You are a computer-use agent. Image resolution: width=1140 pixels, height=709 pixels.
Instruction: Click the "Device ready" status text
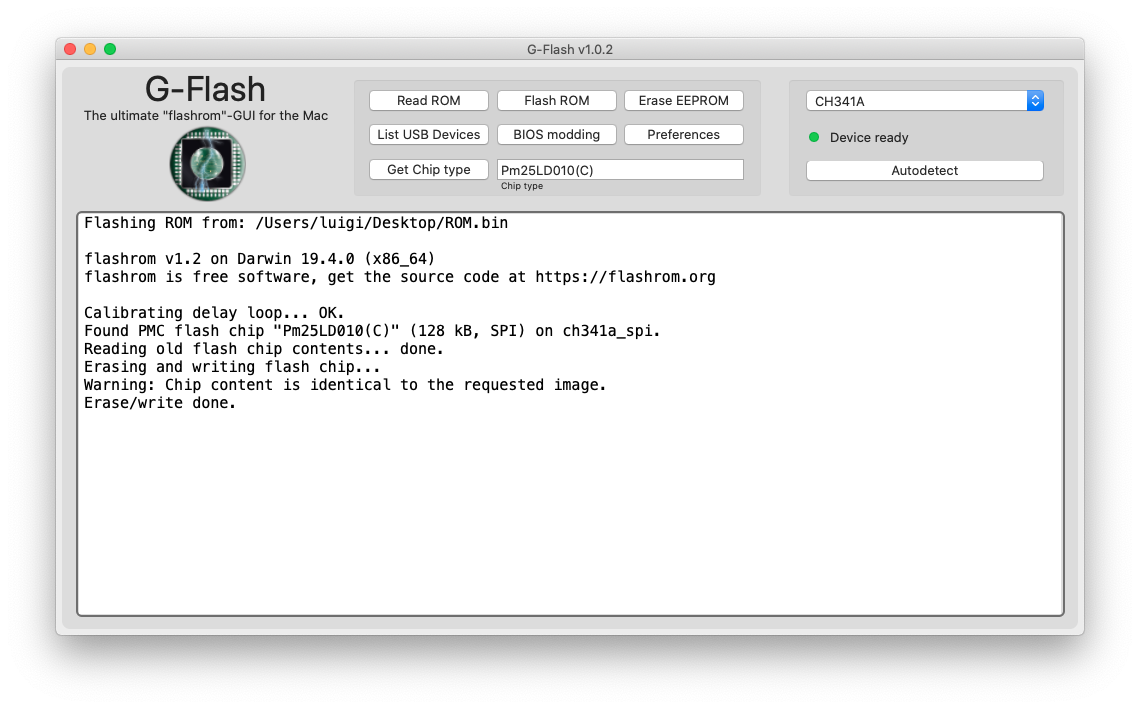tap(869, 137)
